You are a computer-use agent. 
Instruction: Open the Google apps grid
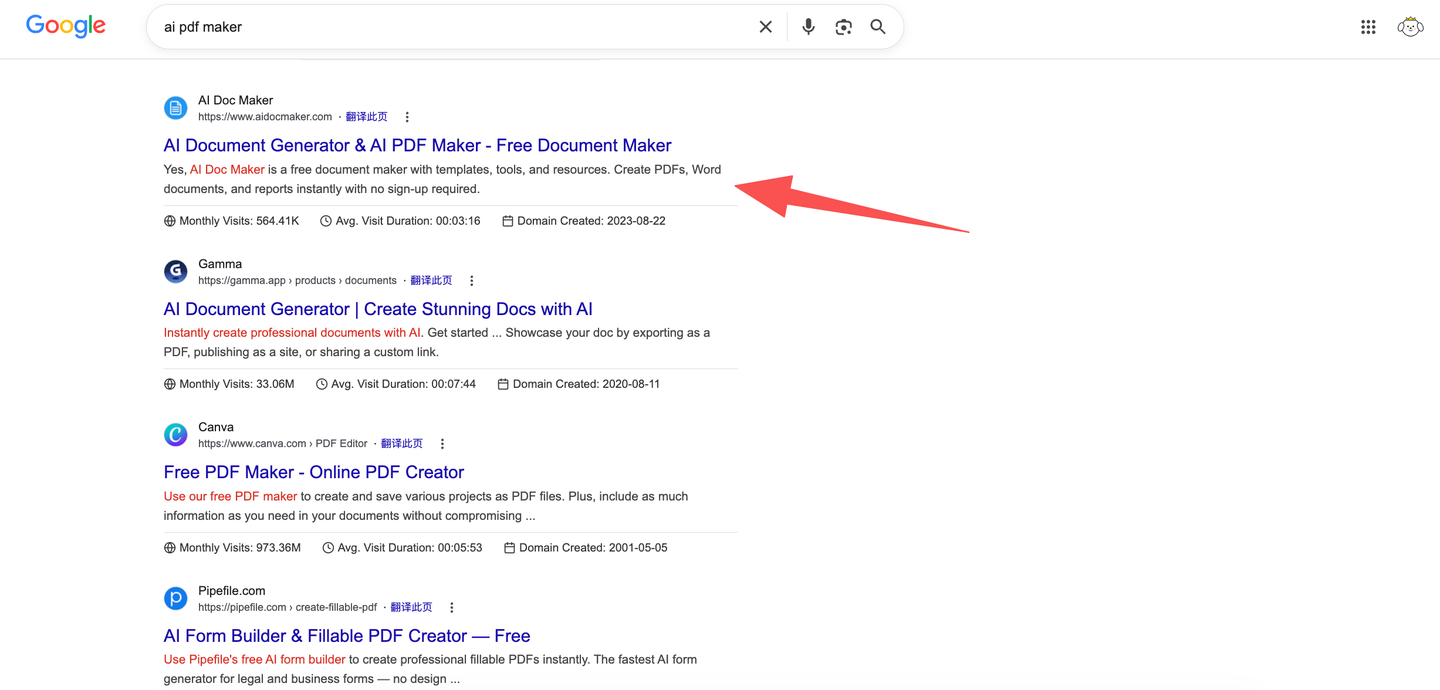pyautogui.click(x=1368, y=27)
